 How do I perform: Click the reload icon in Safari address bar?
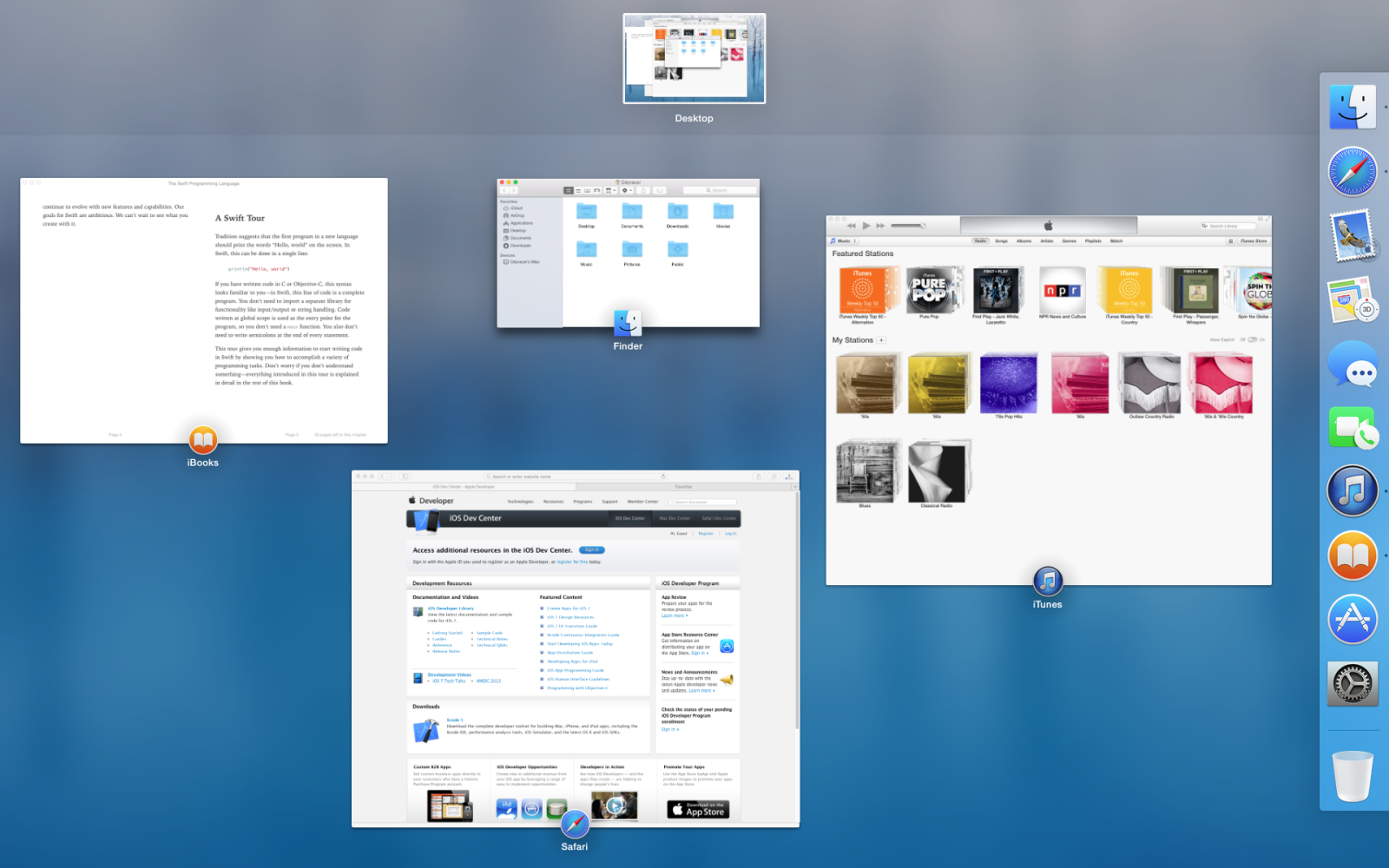coord(663,477)
